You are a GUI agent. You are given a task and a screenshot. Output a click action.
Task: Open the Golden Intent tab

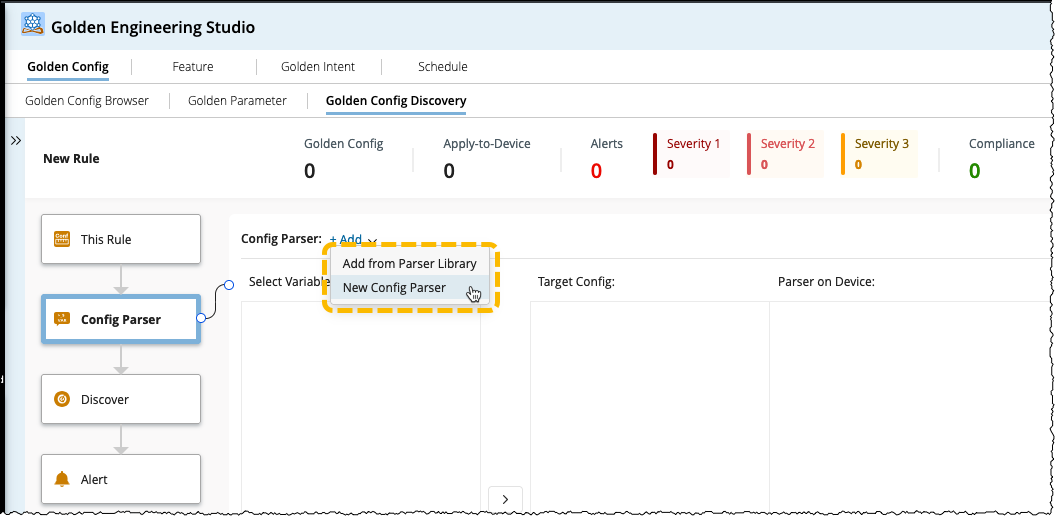(x=318, y=67)
